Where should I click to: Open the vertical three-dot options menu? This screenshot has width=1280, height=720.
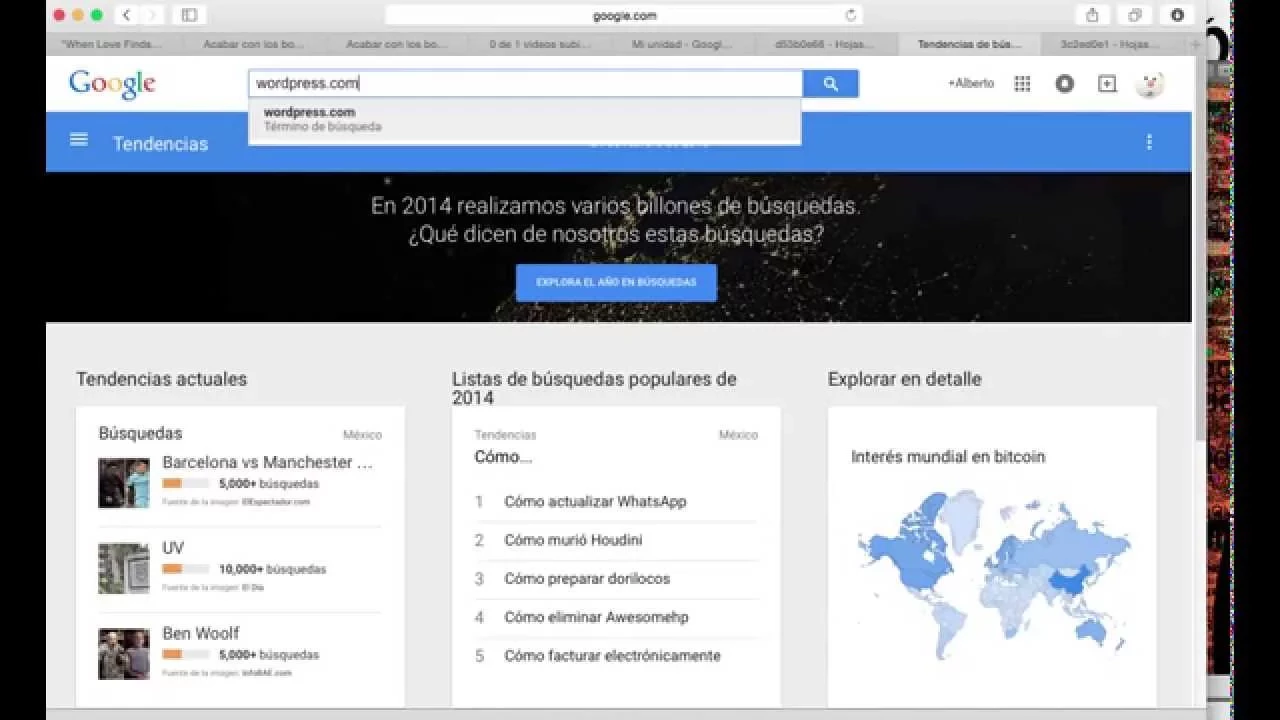click(x=1149, y=142)
